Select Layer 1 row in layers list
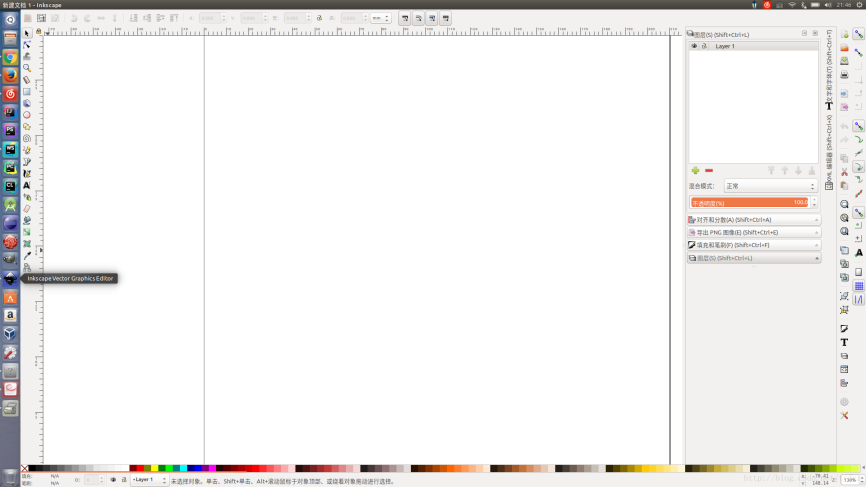 [753, 46]
